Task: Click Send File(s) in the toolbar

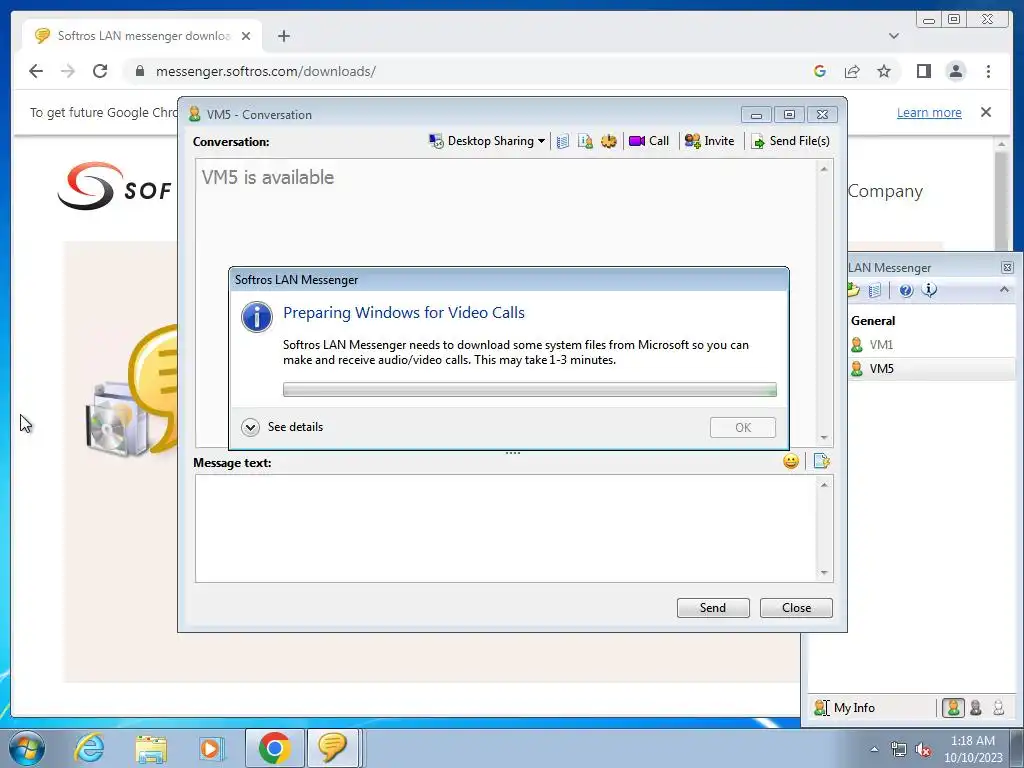Action: 790,141
